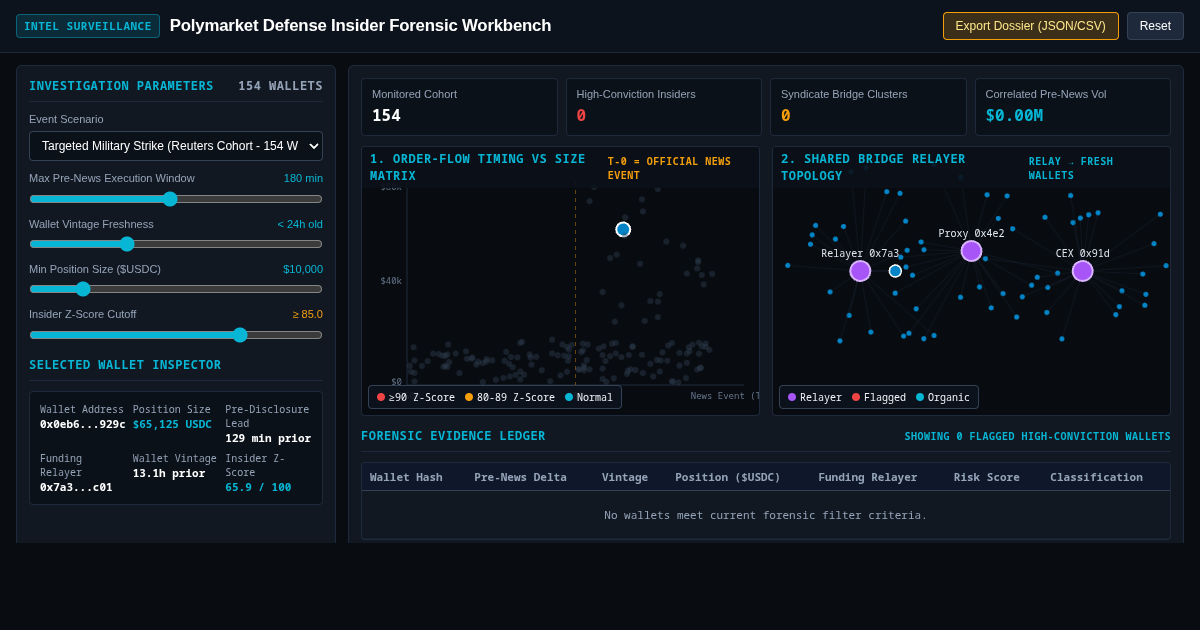Click the cyan Normal legend dot
This screenshot has width=1200, height=630.
[569, 397]
